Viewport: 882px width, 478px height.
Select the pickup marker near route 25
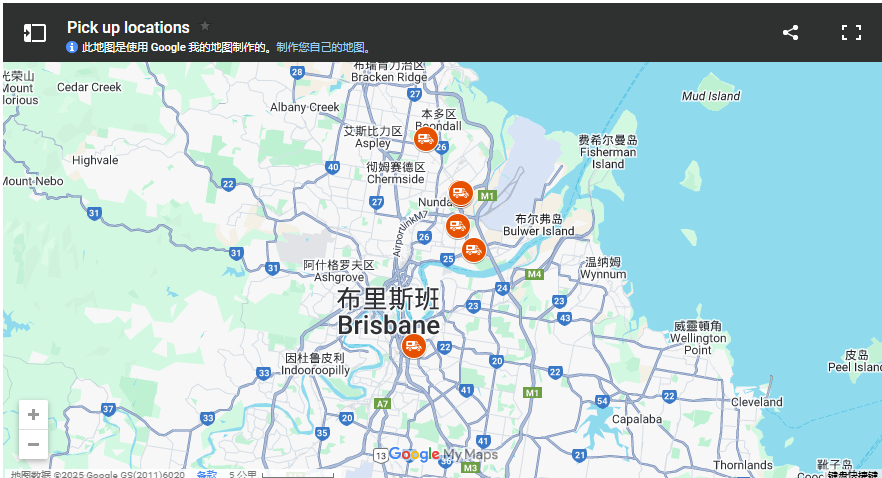click(474, 250)
